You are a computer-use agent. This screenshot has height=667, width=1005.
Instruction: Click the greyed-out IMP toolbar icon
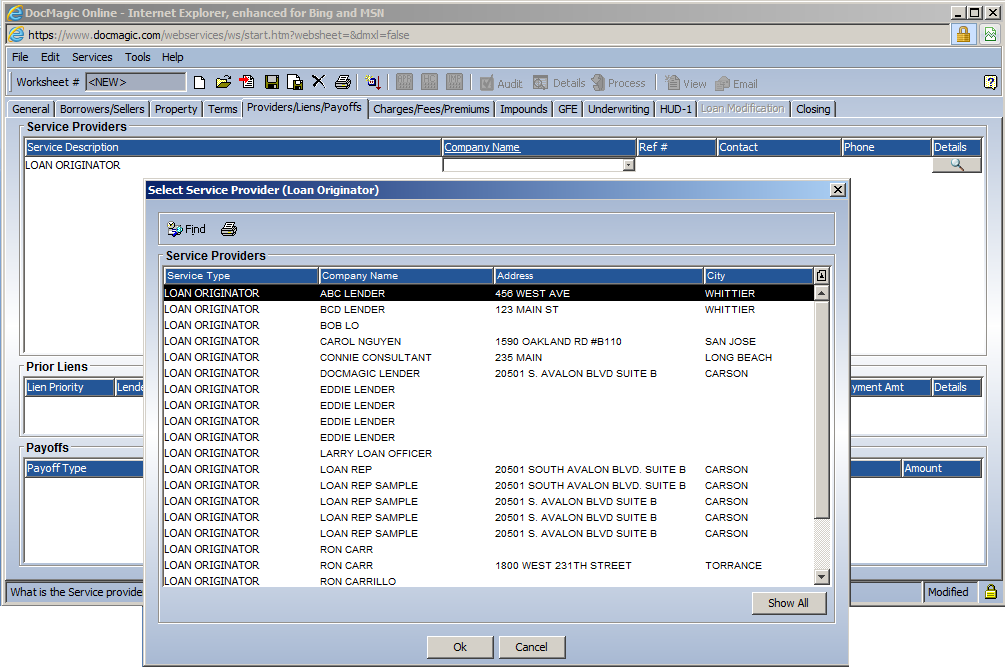[454, 82]
